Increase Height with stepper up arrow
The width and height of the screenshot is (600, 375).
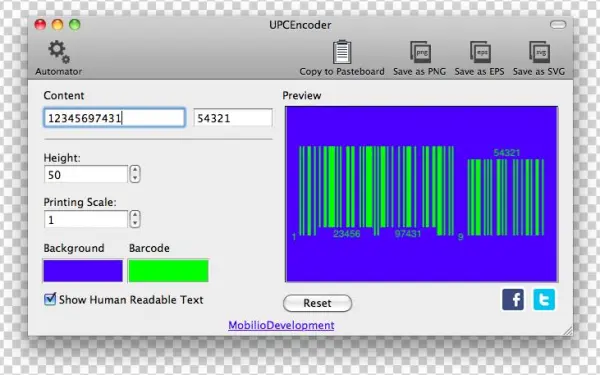(135, 170)
